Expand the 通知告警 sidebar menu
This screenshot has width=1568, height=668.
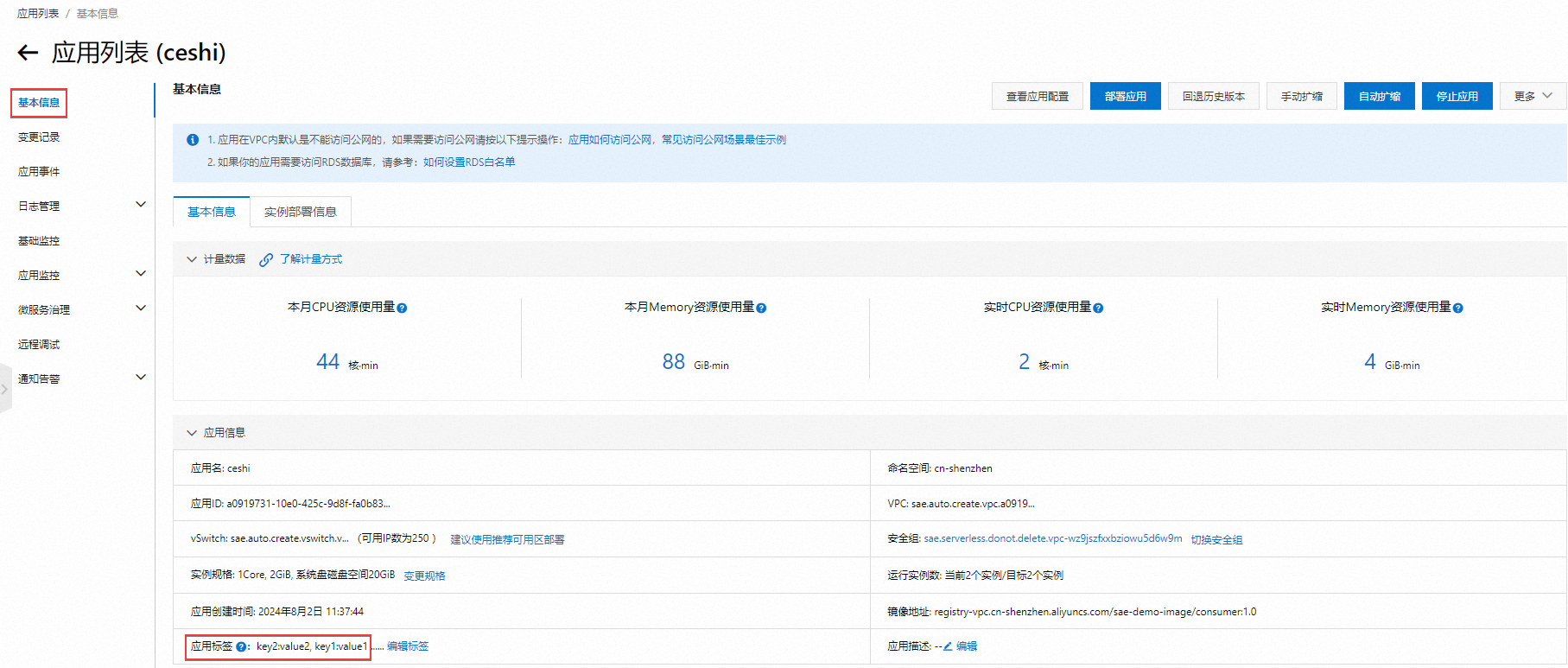[x=141, y=378]
